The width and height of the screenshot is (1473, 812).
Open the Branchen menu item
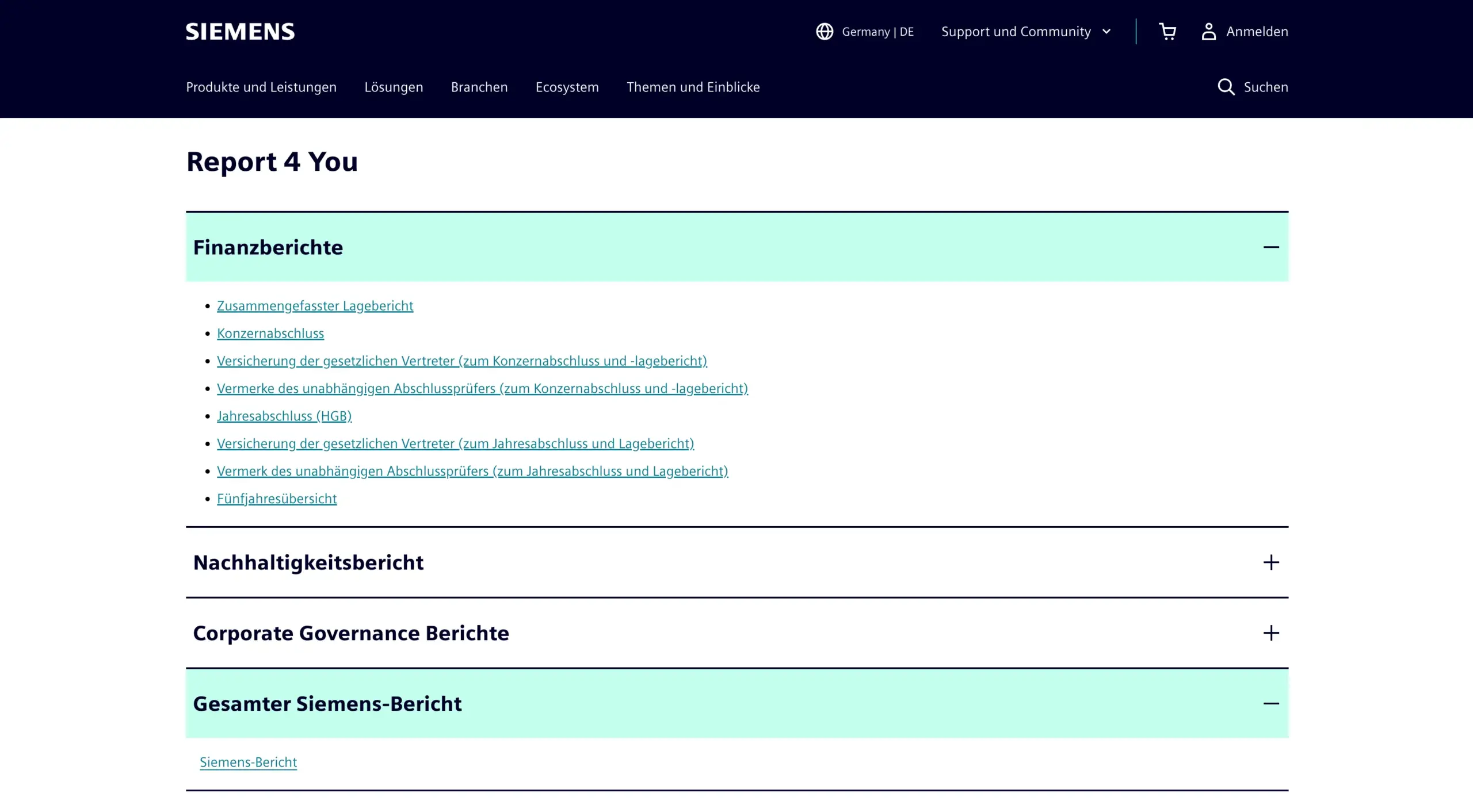pyautogui.click(x=479, y=87)
